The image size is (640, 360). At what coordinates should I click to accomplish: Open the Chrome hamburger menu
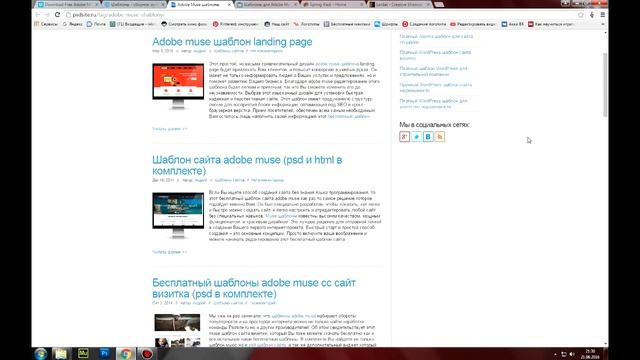click(602, 15)
